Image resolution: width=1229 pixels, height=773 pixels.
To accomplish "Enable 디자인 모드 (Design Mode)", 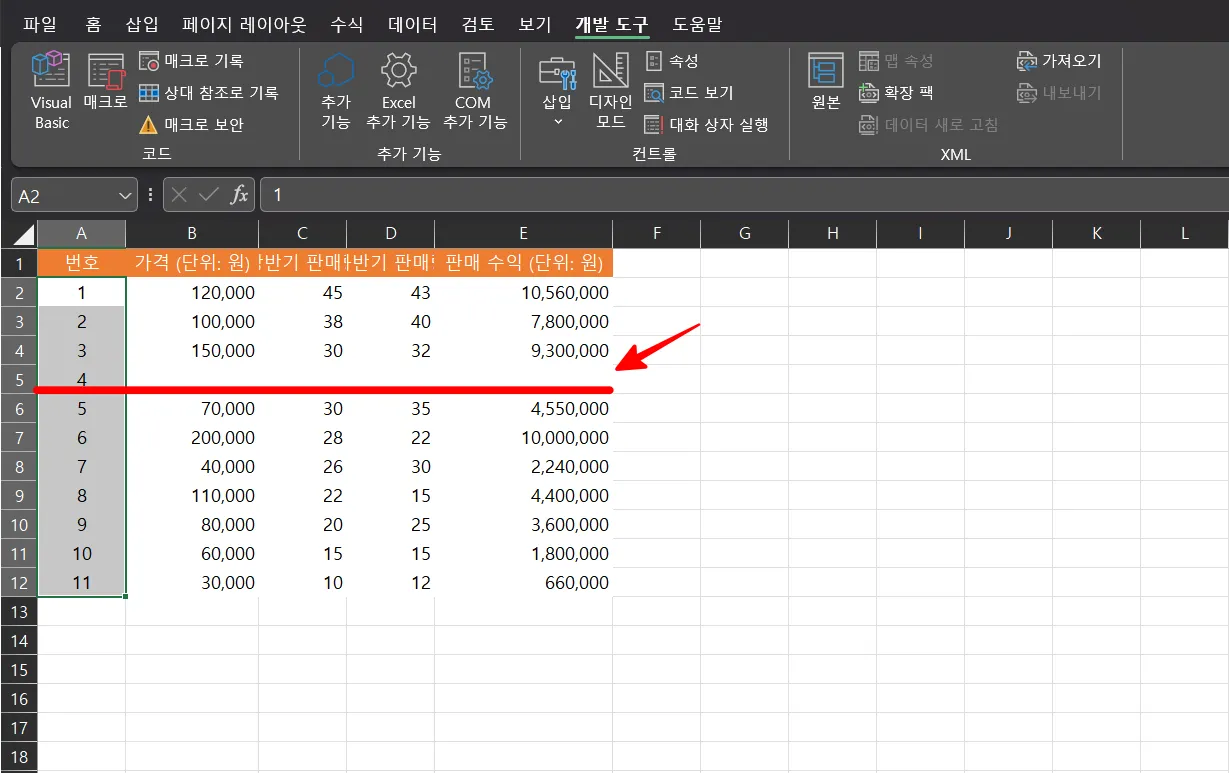I will [611, 90].
